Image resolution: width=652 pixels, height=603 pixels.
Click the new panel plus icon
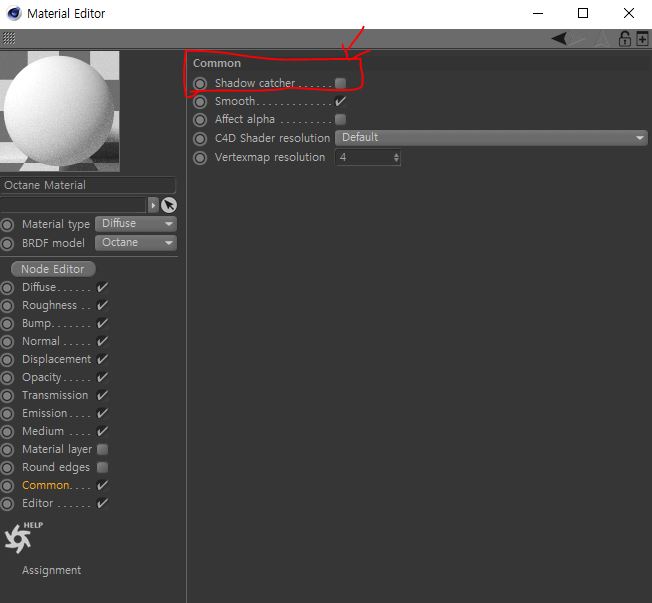641,39
